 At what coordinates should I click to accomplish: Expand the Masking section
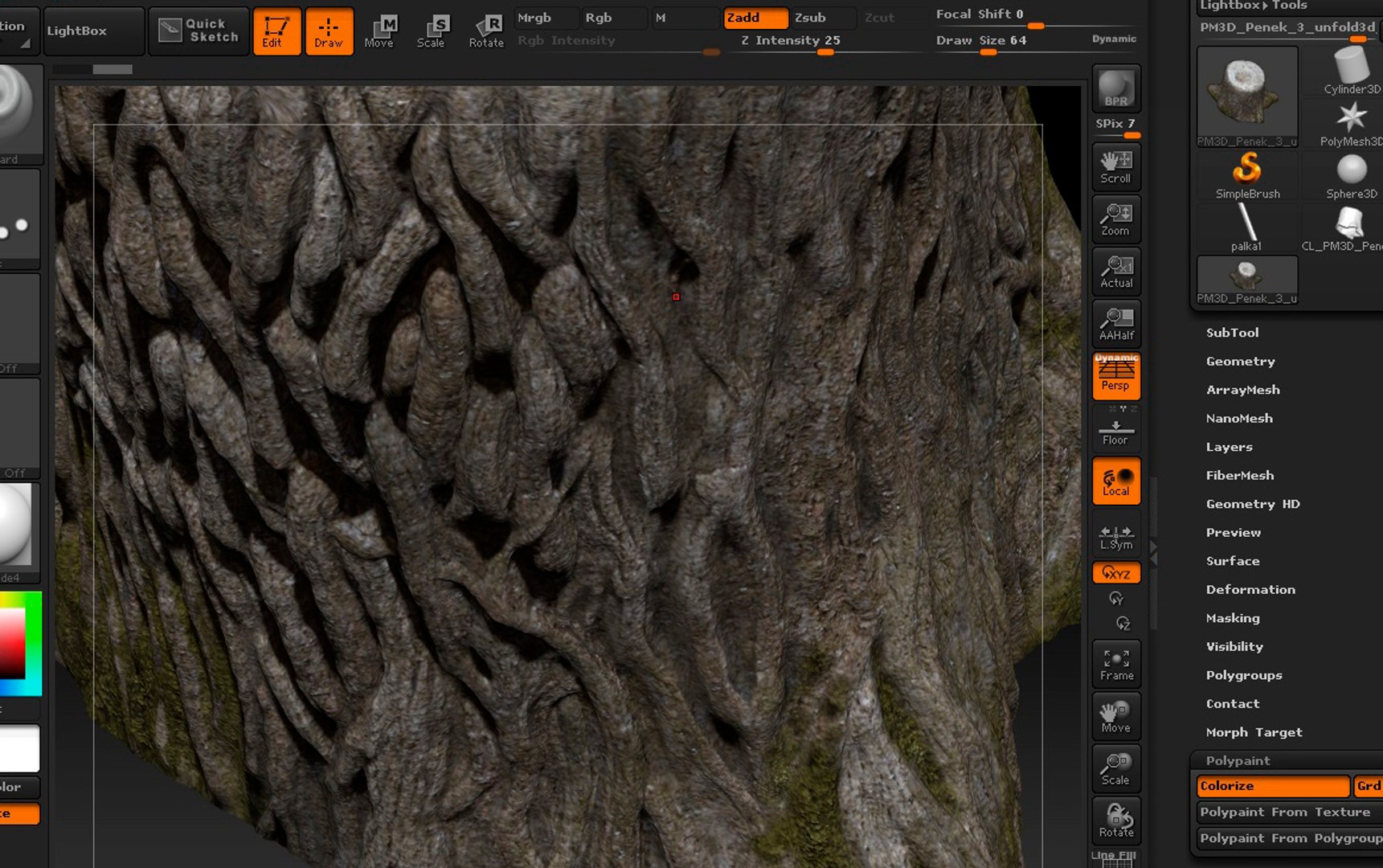click(x=1233, y=618)
